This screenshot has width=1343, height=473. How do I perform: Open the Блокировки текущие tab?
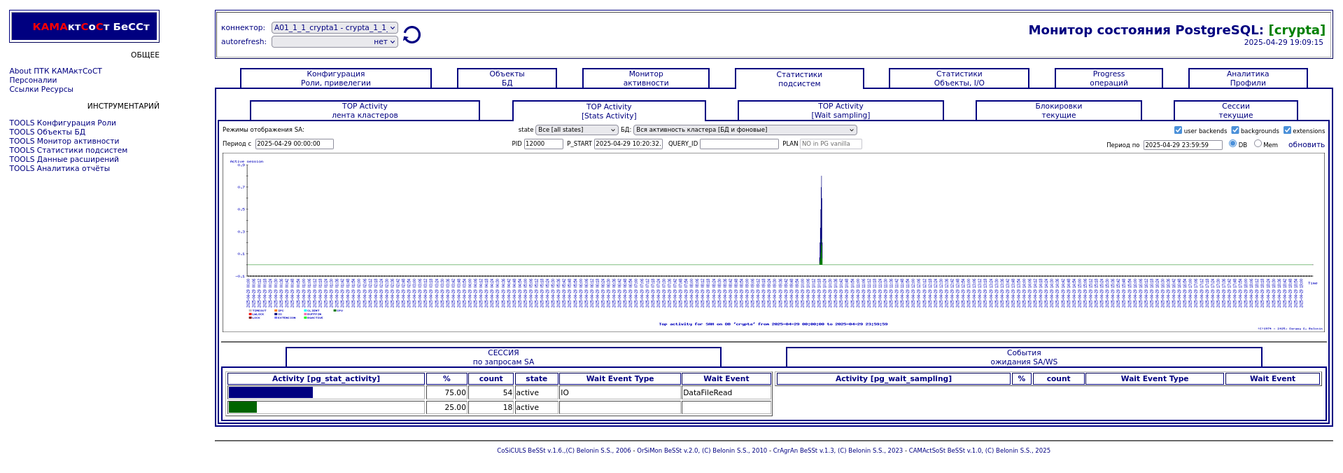click(1058, 110)
